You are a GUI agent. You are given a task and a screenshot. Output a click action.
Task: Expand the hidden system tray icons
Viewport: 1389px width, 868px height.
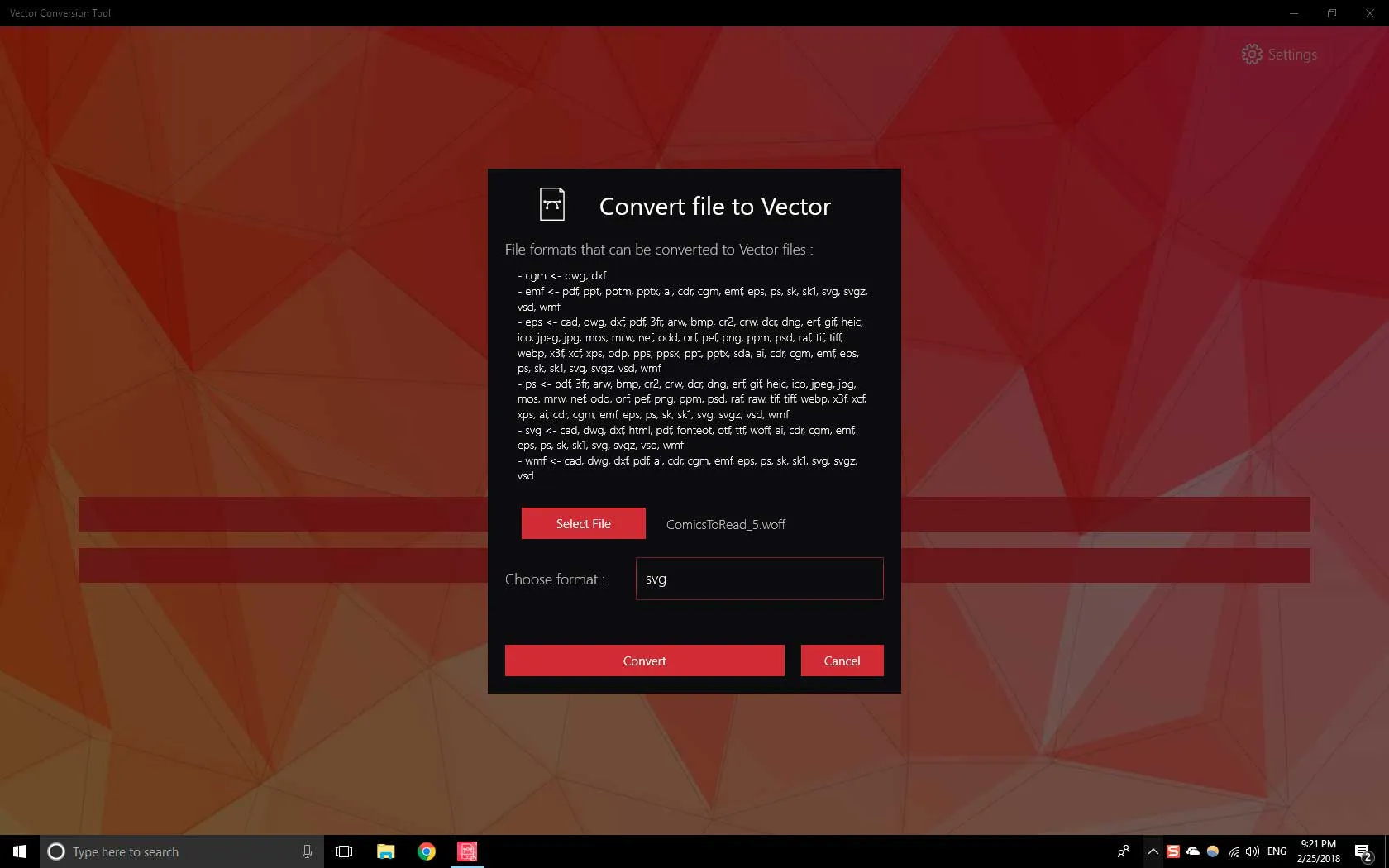[x=1153, y=851]
